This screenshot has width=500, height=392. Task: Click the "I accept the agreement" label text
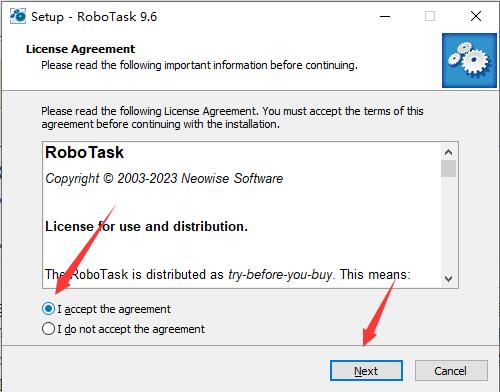tap(114, 309)
